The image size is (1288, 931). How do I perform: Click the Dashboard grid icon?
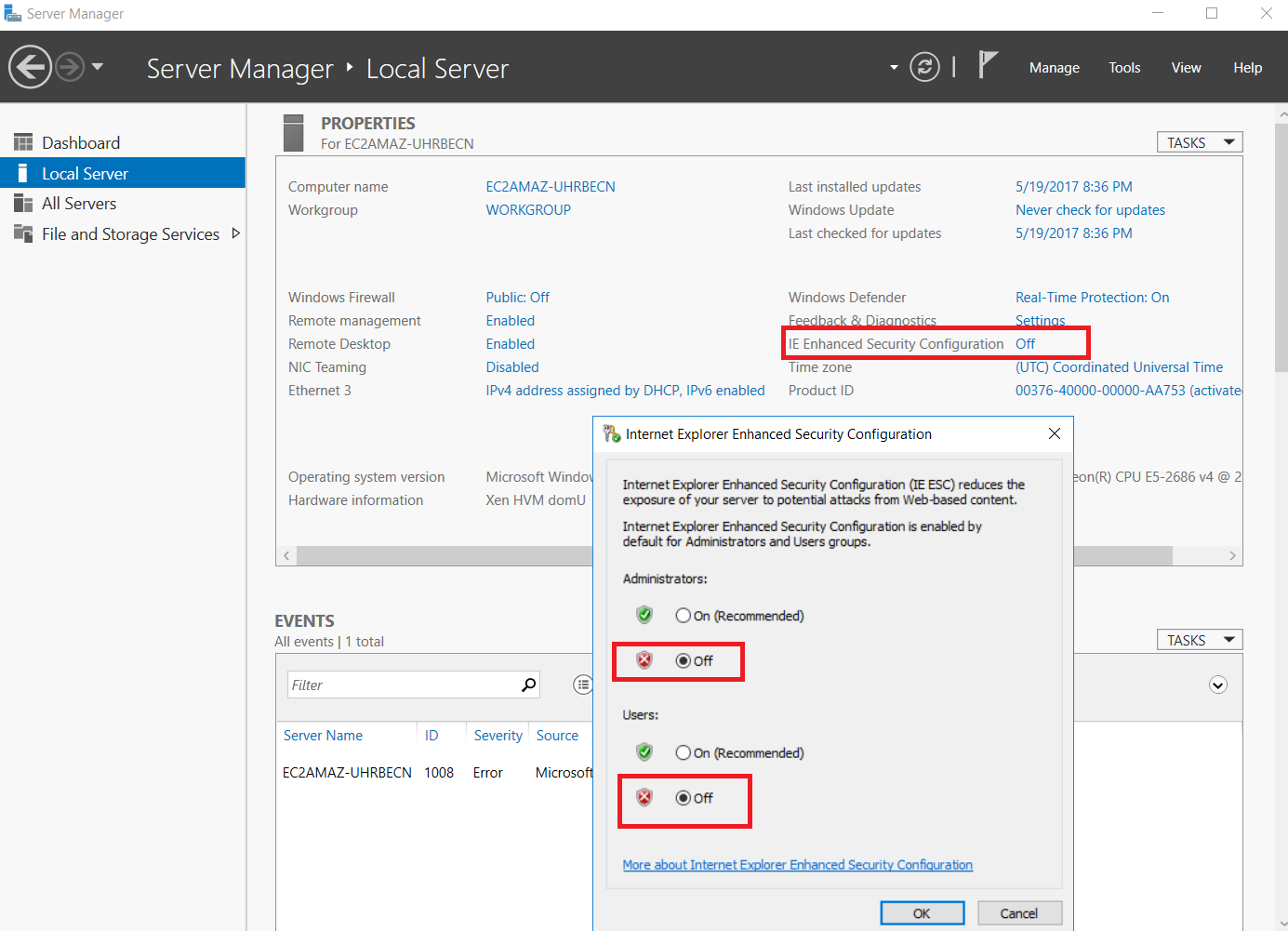(x=23, y=142)
